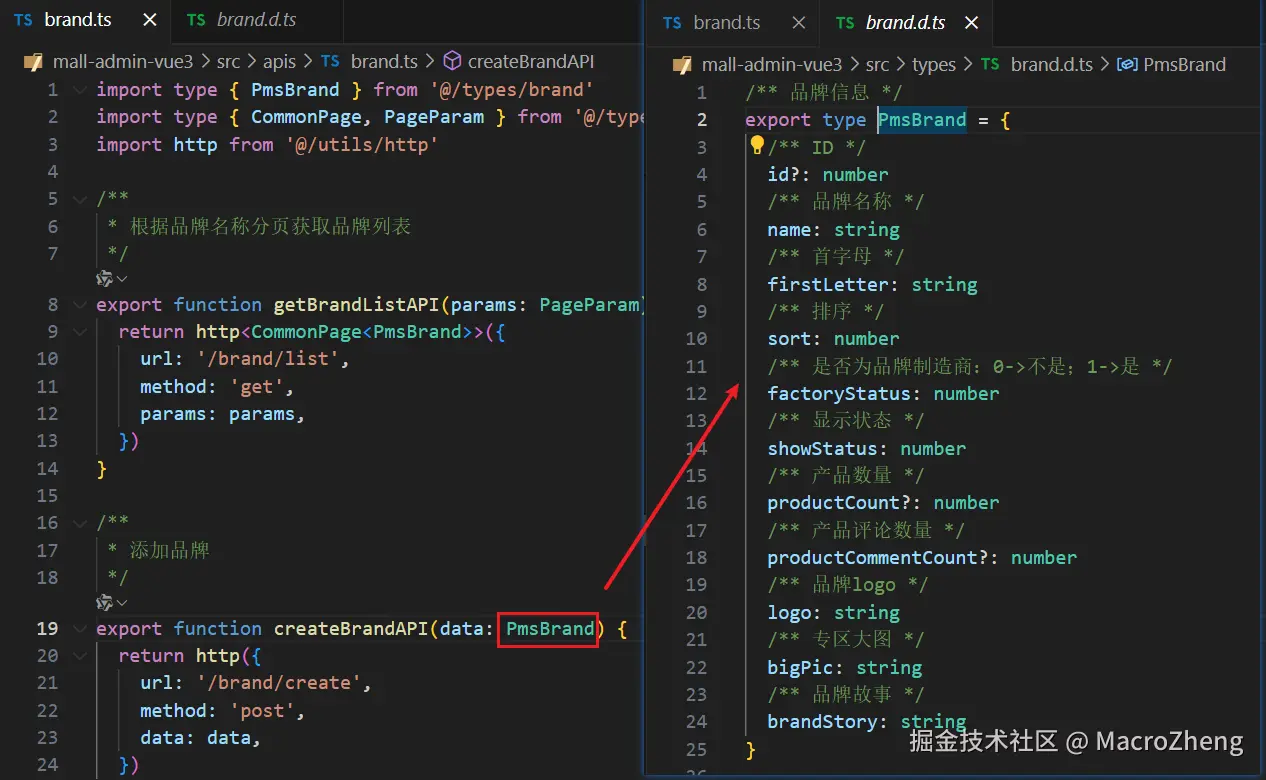1266x780 pixels.
Task: Select active brand.d.ts tab in right group
Action: (x=905, y=23)
